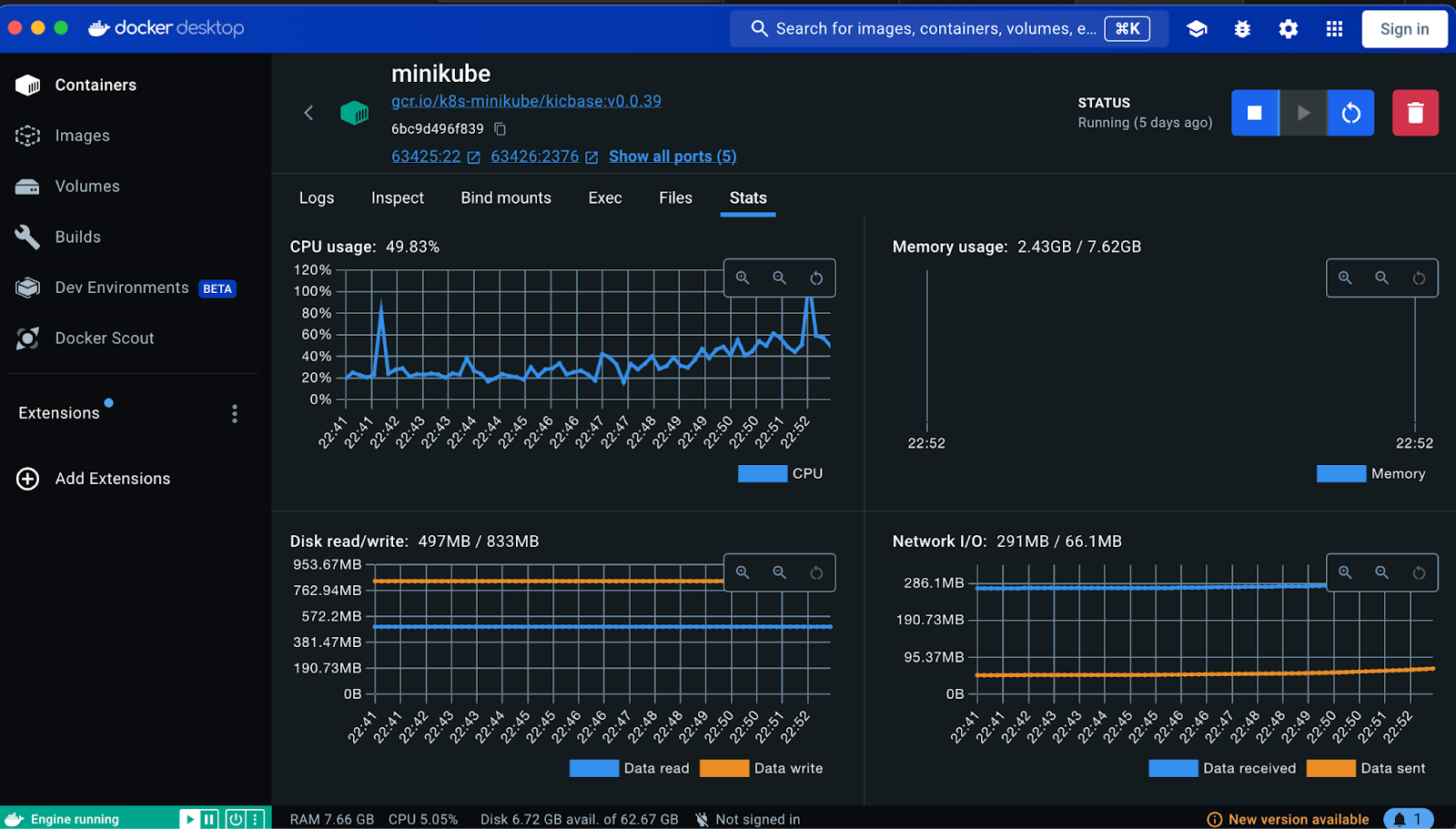This screenshot has height=829, width=1456.
Task: Restart the minikube container
Action: point(1350,113)
